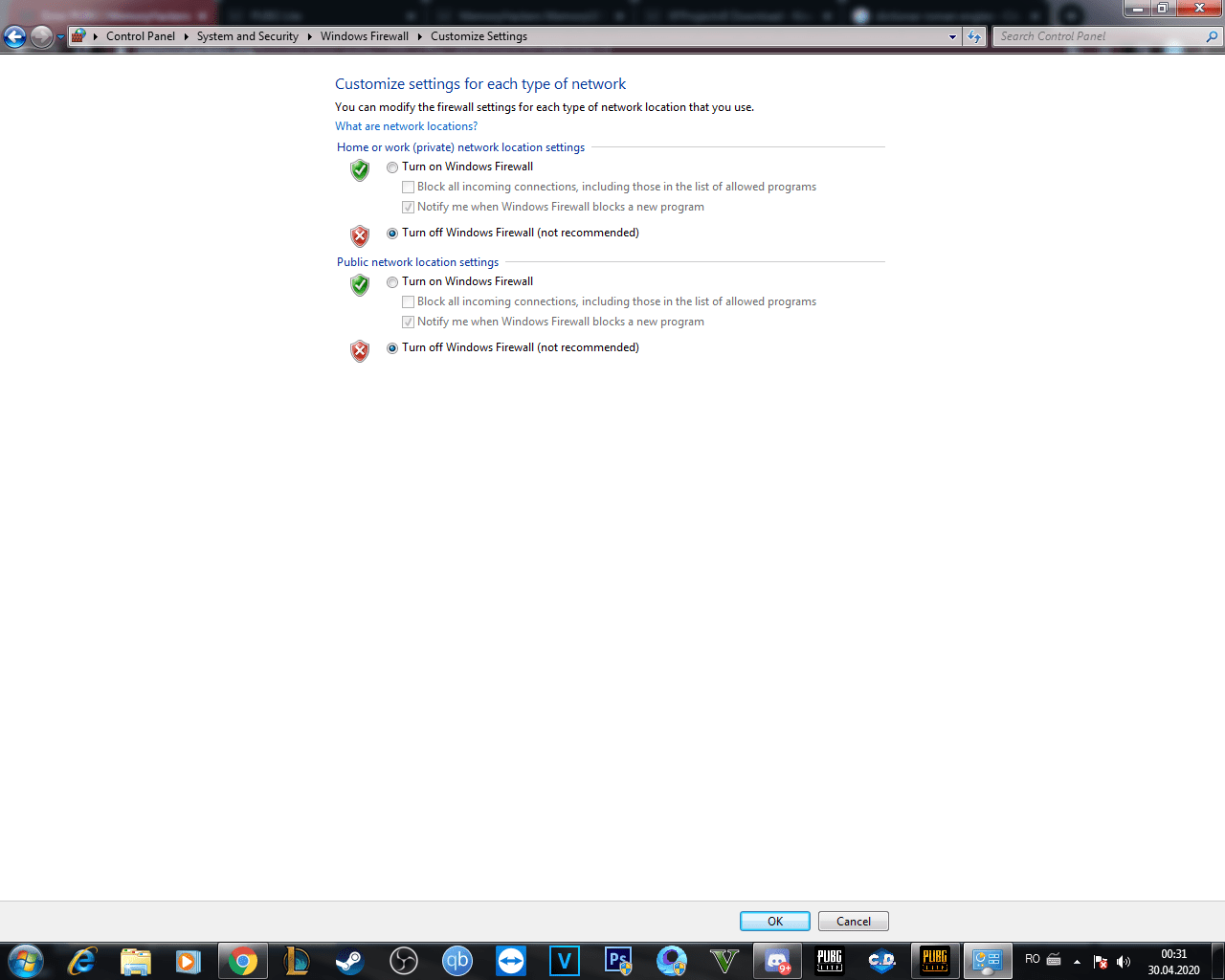Open the address bar history dropdown
Viewport: 1225px width, 980px height.
coord(952,36)
